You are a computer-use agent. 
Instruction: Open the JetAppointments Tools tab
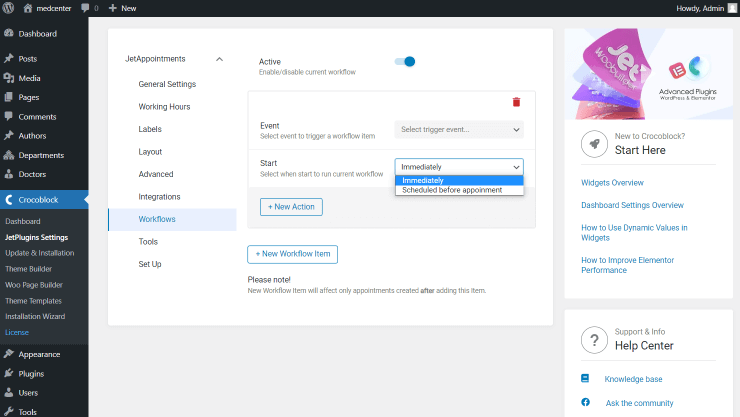[148, 242]
